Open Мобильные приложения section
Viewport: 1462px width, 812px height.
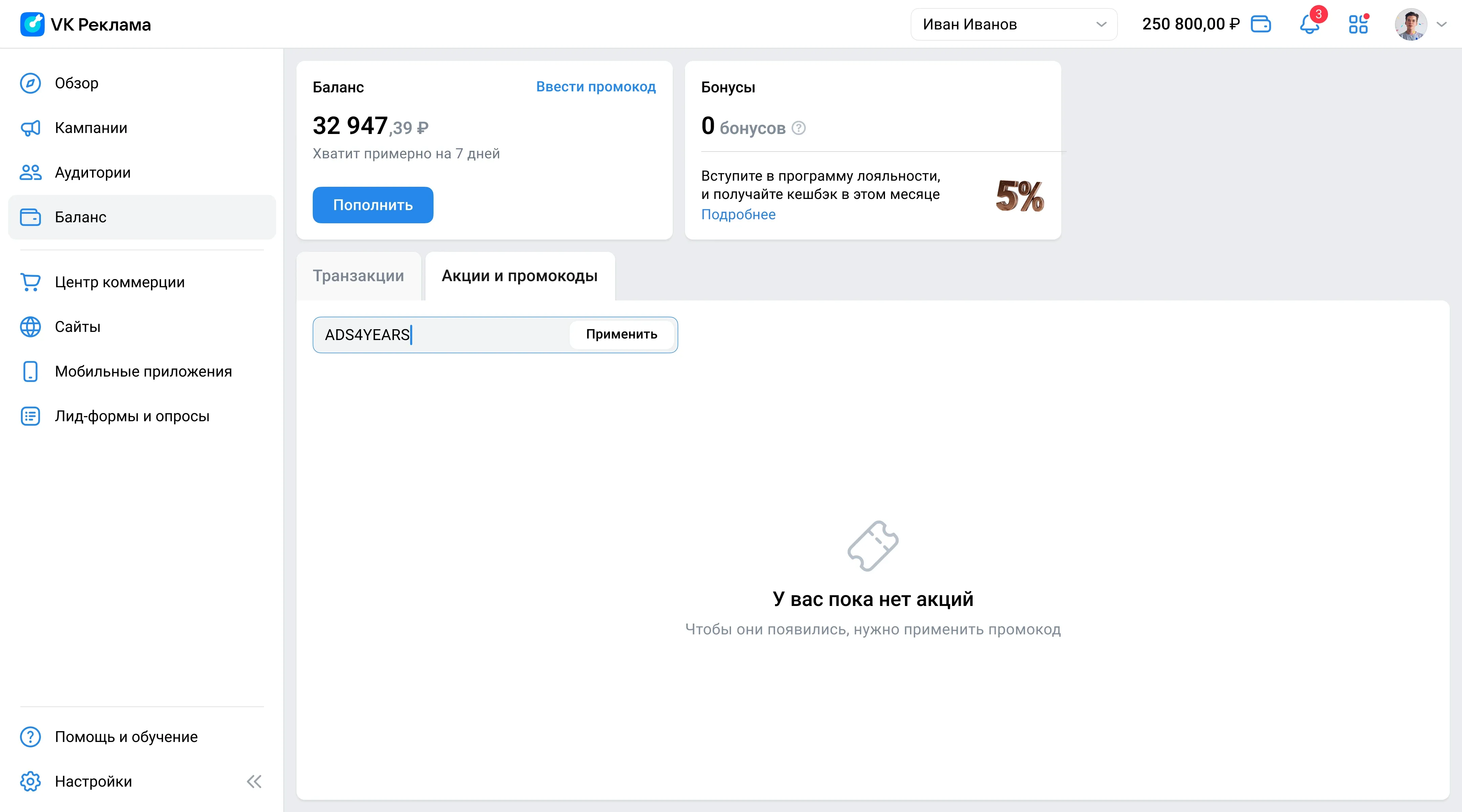pos(142,372)
